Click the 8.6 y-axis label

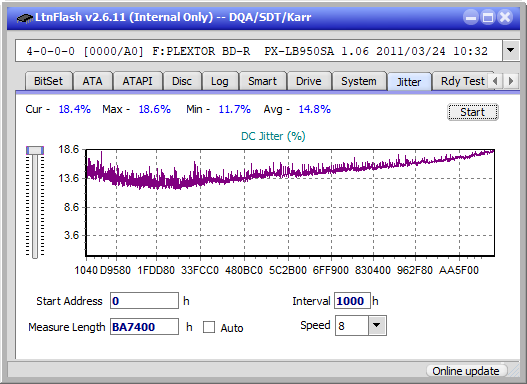[x=71, y=207]
